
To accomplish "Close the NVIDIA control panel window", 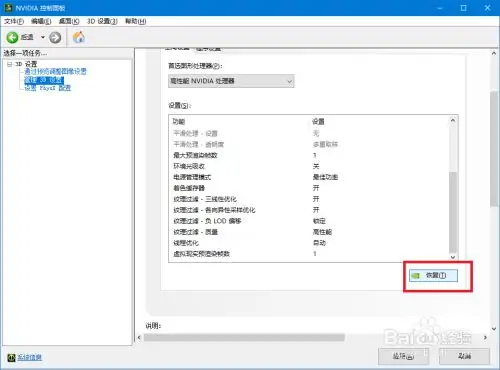I will (x=487, y=8).
